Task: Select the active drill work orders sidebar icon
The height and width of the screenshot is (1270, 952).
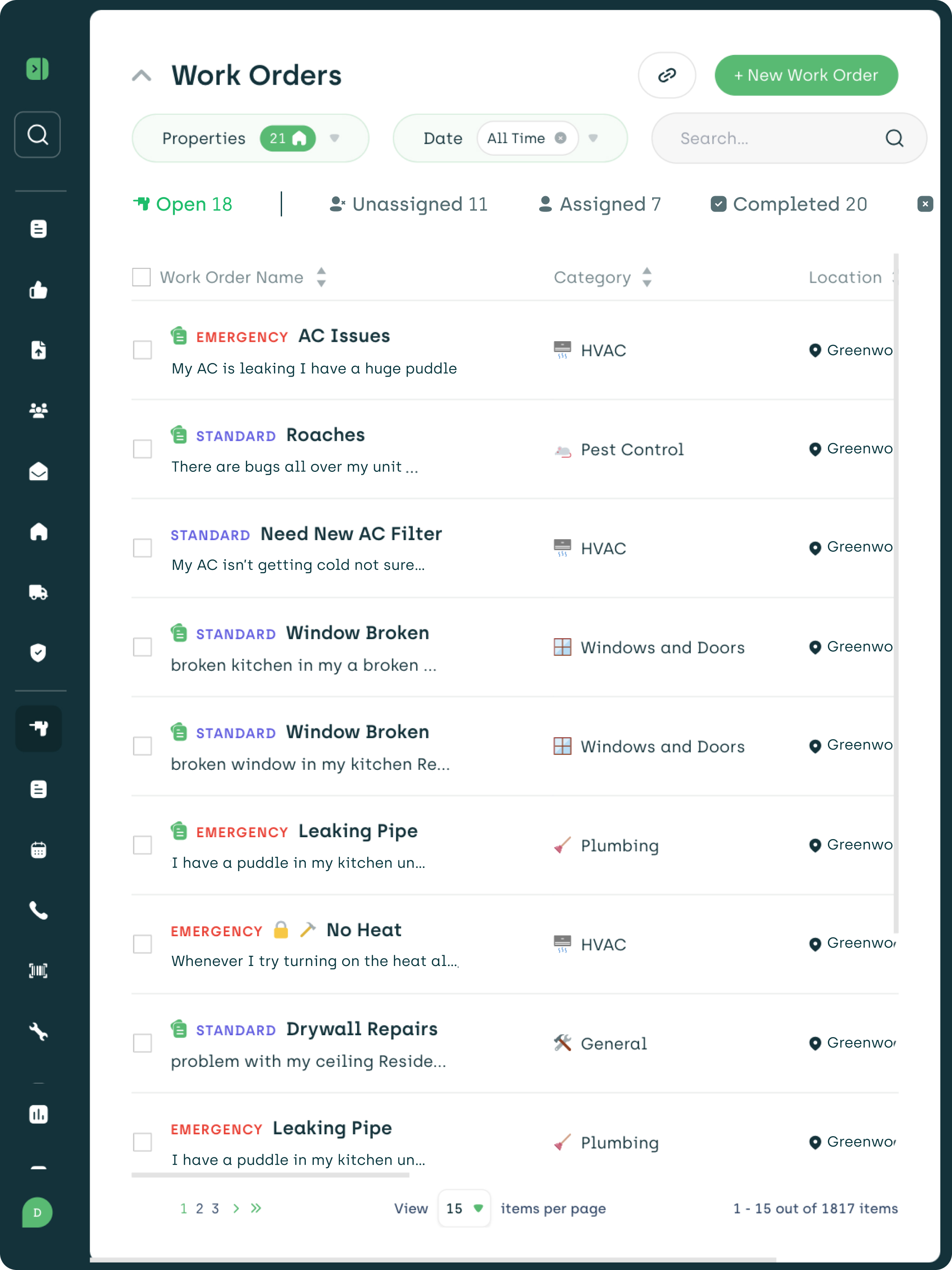Action: click(x=39, y=728)
